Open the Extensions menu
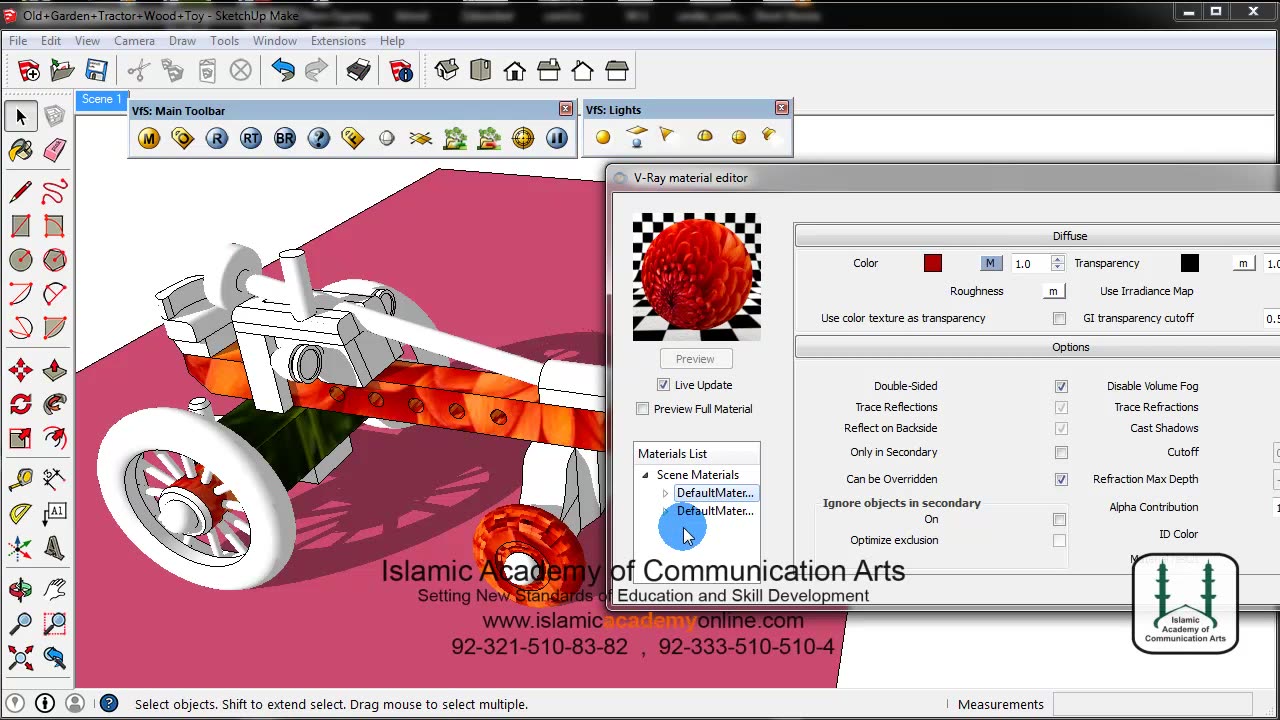The height and width of the screenshot is (720, 1280). coord(338,41)
